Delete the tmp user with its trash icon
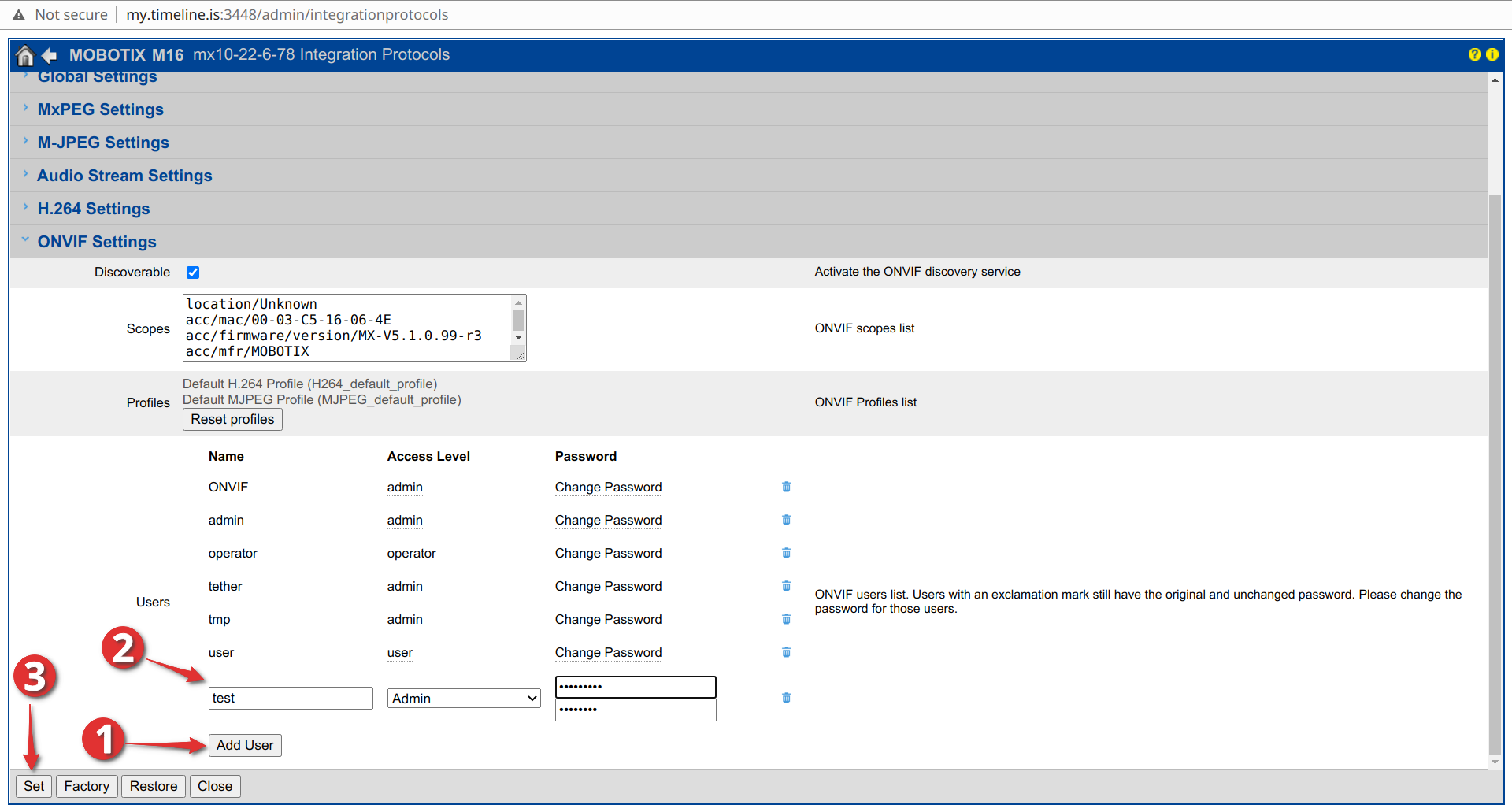The height and width of the screenshot is (812, 1512). tap(786, 619)
